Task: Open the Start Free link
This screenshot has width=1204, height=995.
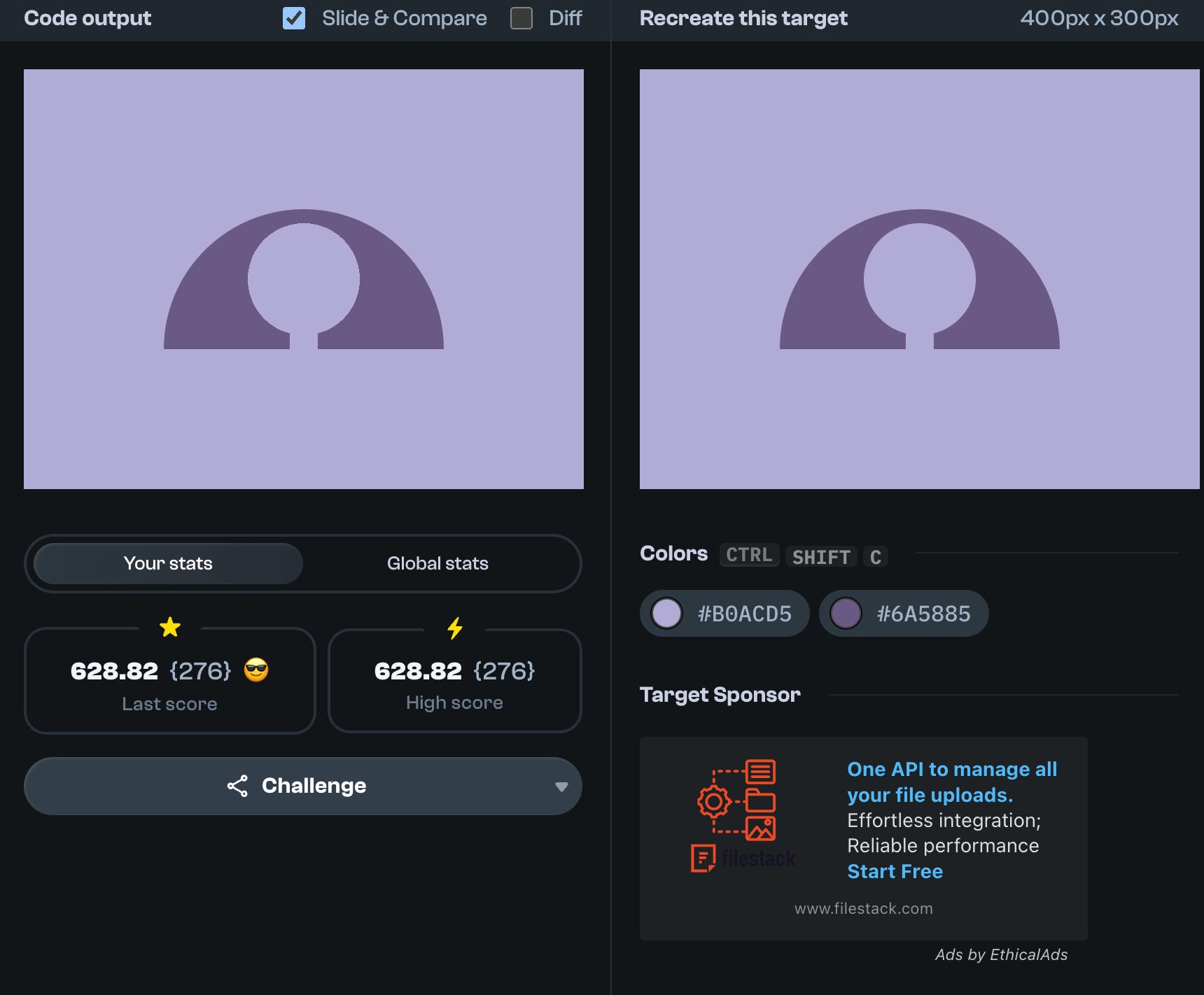Action: [x=895, y=871]
